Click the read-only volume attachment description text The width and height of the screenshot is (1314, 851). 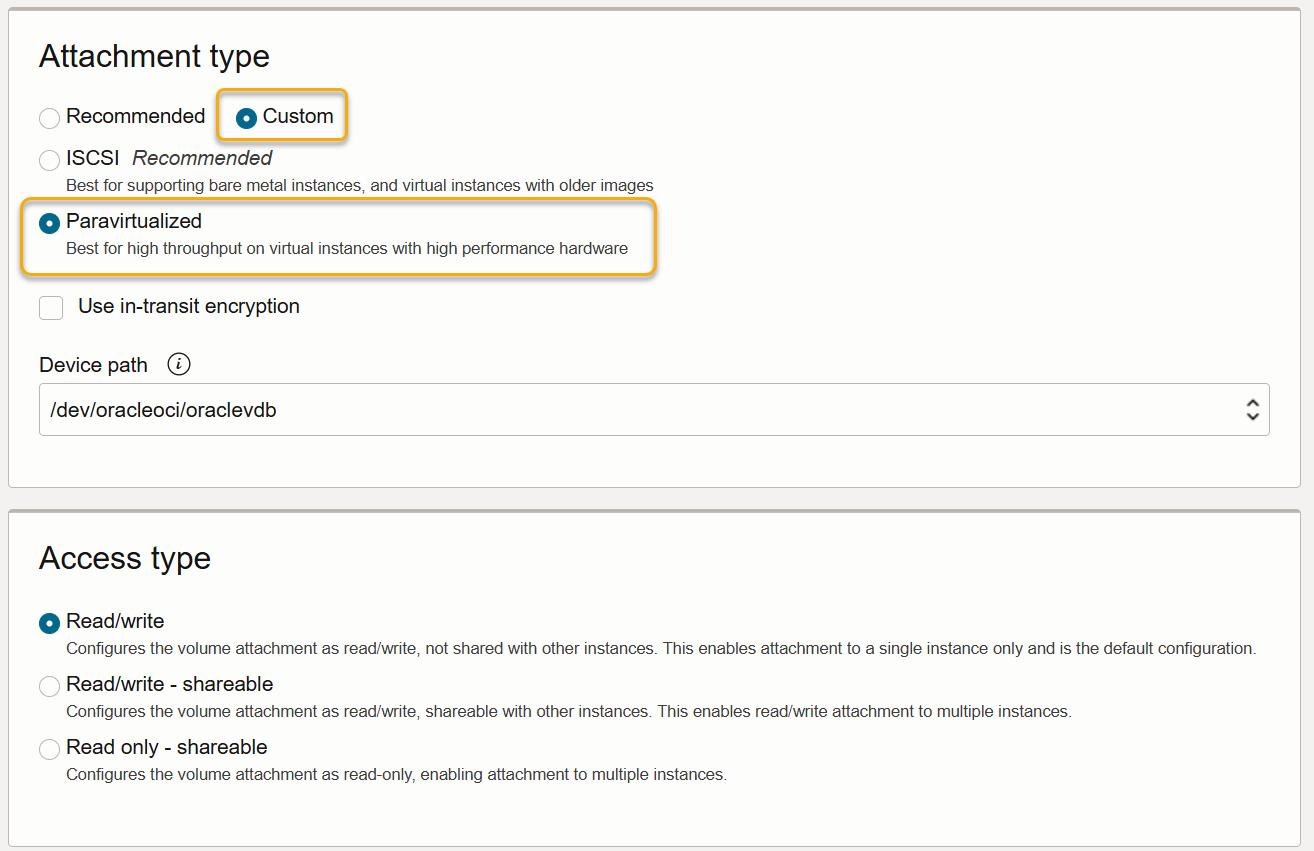(396, 774)
